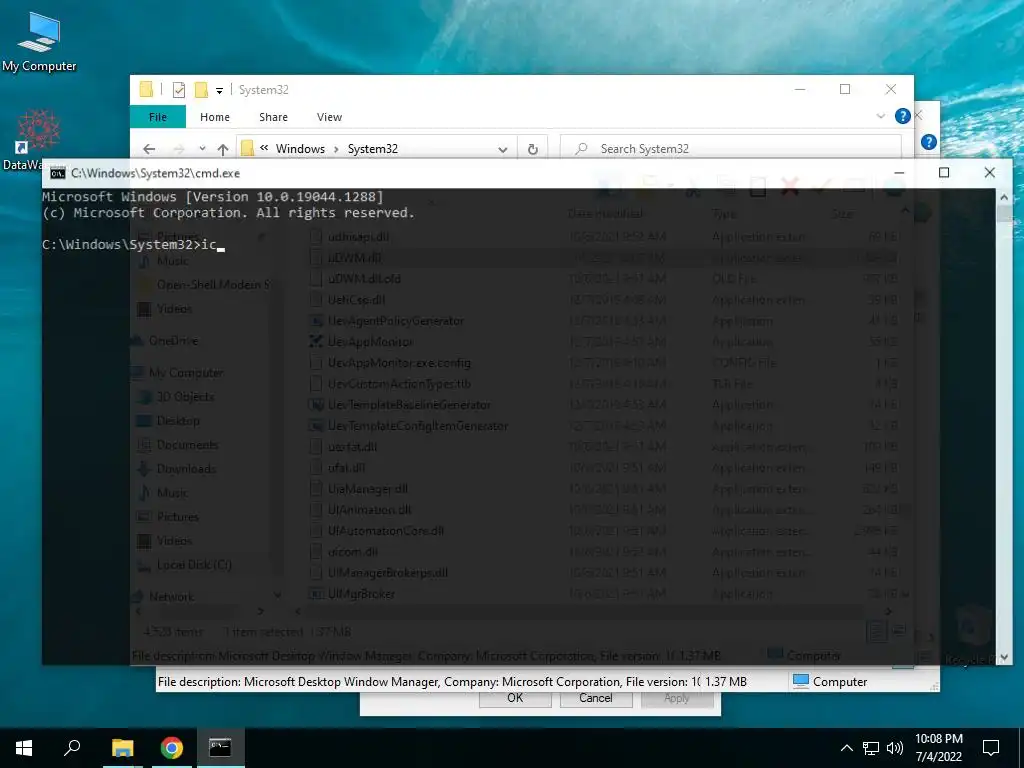Close the cmd.exe window
Image resolution: width=1024 pixels, height=768 pixels.
pyautogui.click(x=989, y=172)
